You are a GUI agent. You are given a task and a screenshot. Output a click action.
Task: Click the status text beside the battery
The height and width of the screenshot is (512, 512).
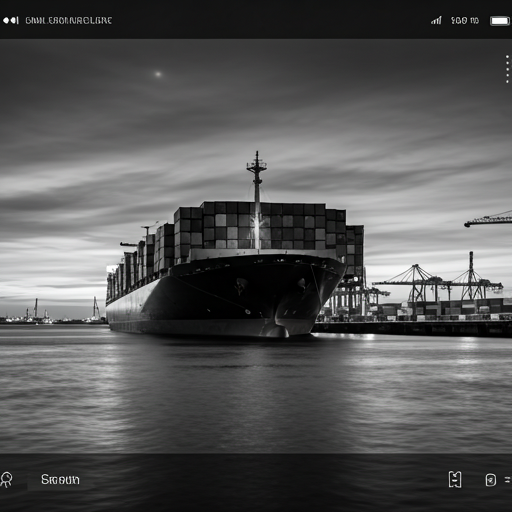point(465,21)
